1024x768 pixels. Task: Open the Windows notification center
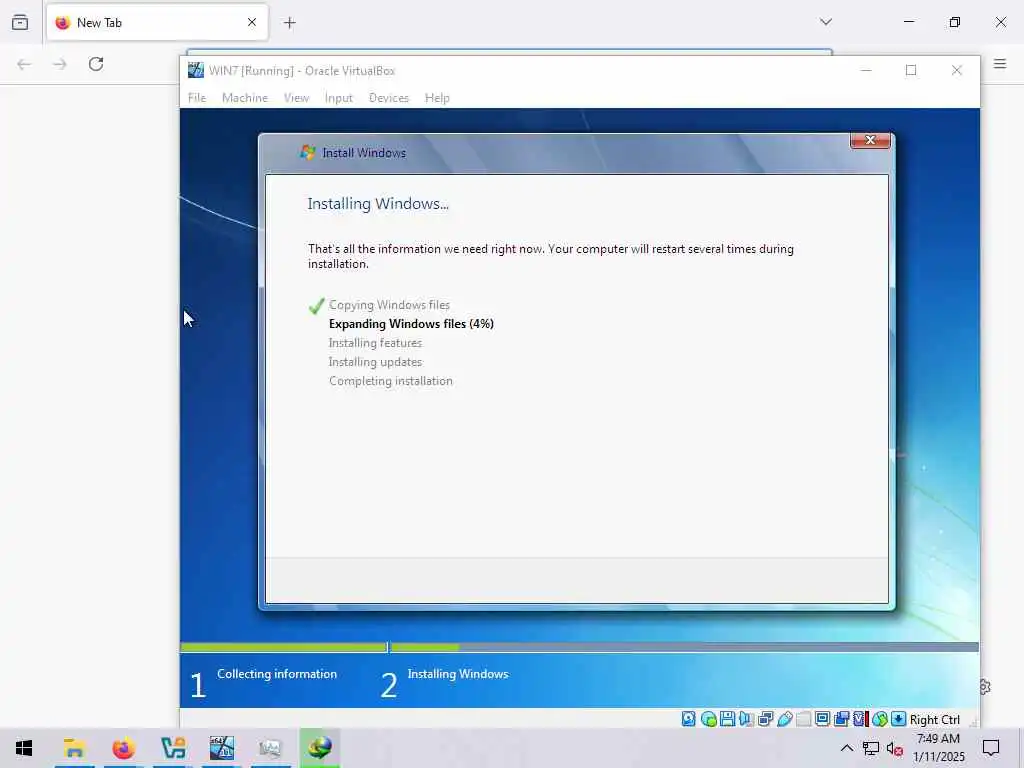pos(991,748)
